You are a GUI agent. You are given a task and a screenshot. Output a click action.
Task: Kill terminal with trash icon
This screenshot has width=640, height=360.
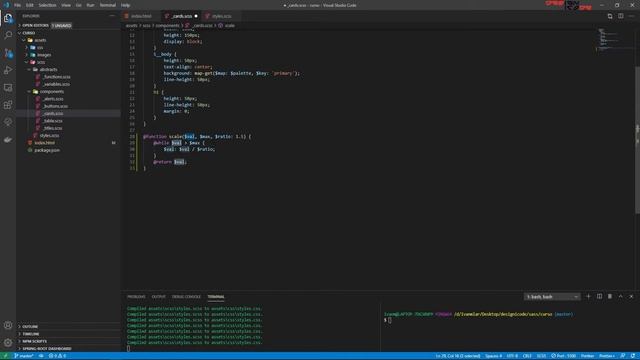point(610,296)
